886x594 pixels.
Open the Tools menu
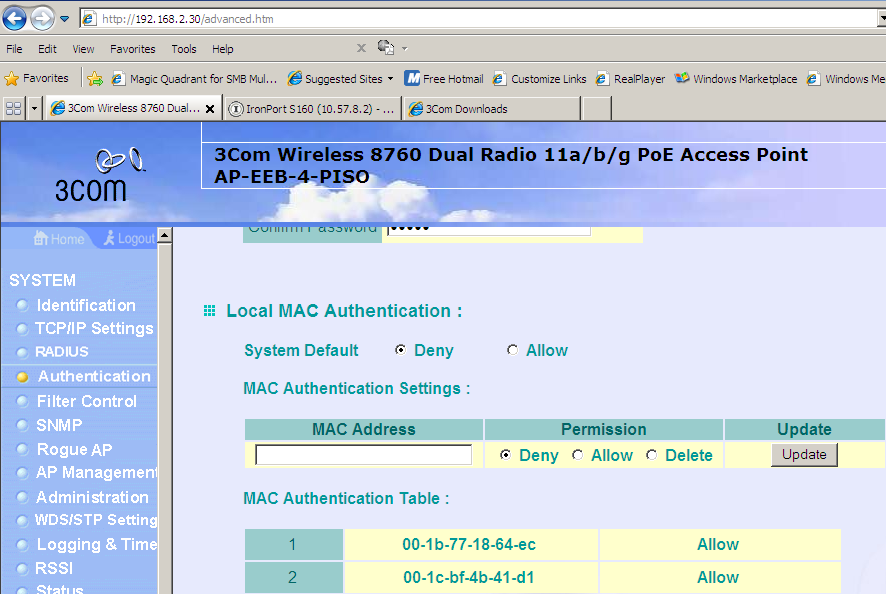184,49
